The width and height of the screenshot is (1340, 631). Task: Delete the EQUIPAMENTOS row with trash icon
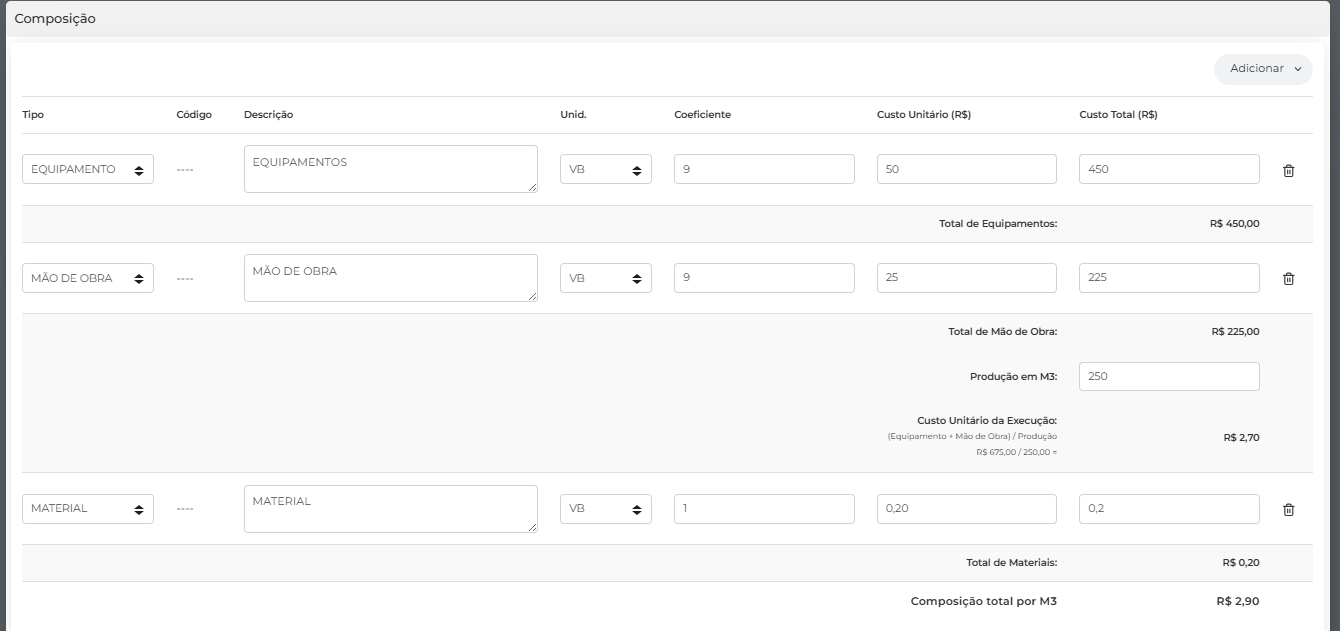1288,170
